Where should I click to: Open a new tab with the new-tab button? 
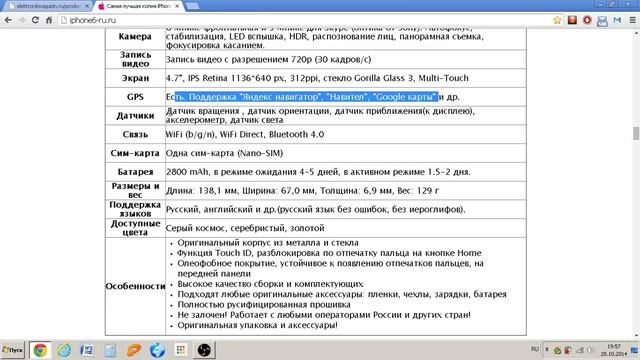click(192, 6)
